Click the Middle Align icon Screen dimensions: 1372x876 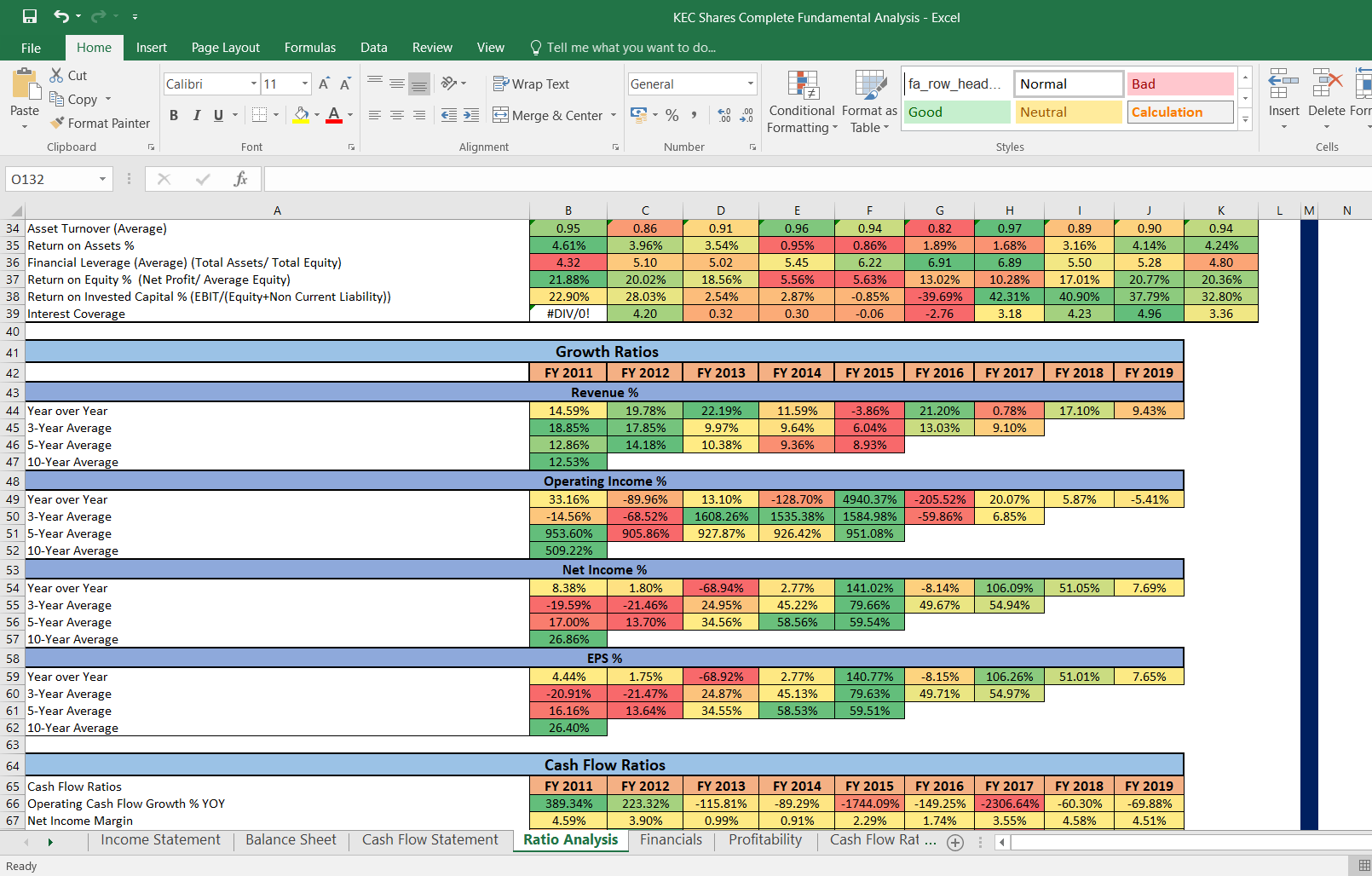[397, 84]
